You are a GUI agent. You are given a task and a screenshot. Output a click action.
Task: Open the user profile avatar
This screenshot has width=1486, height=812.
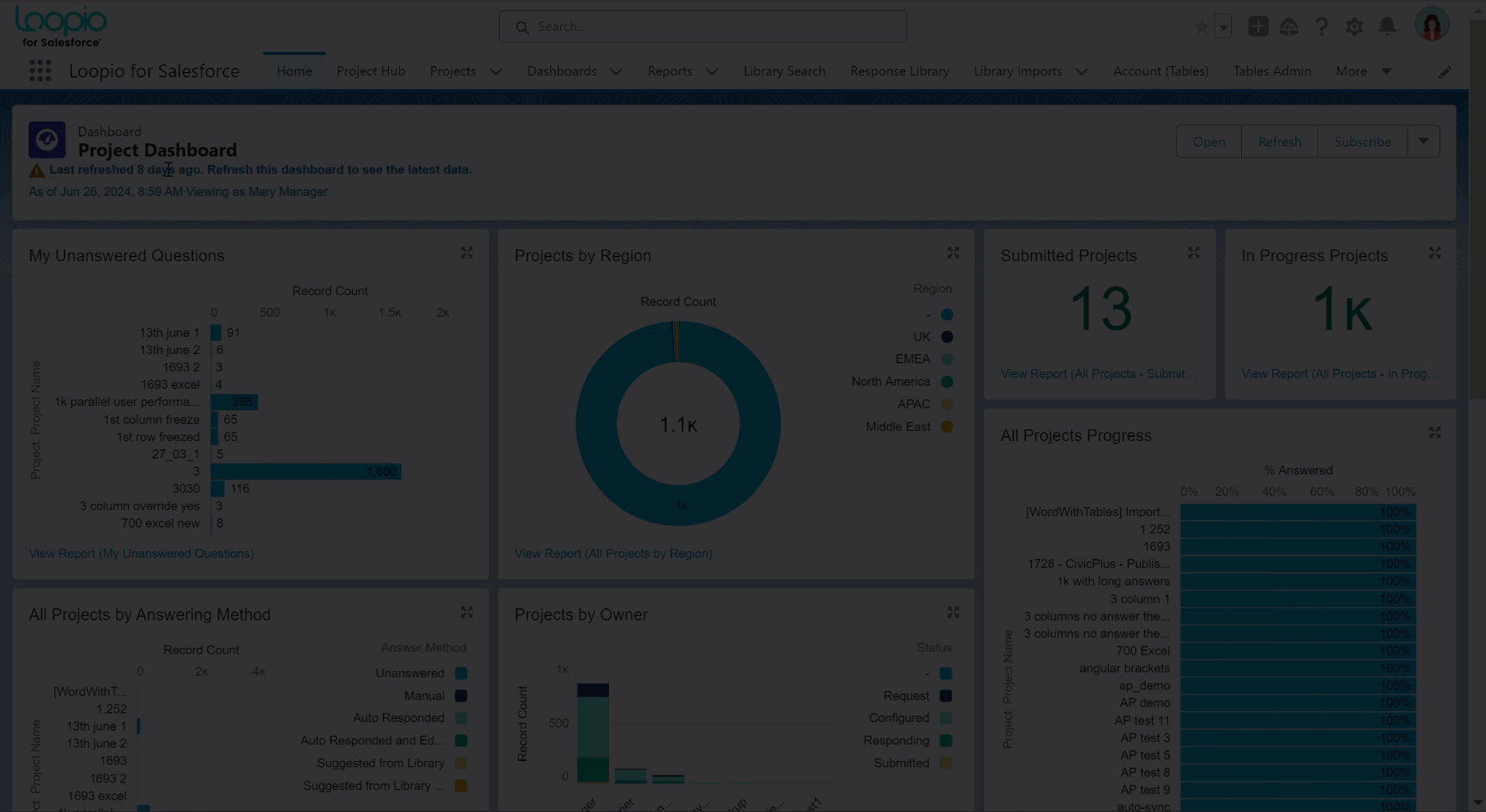click(1432, 24)
